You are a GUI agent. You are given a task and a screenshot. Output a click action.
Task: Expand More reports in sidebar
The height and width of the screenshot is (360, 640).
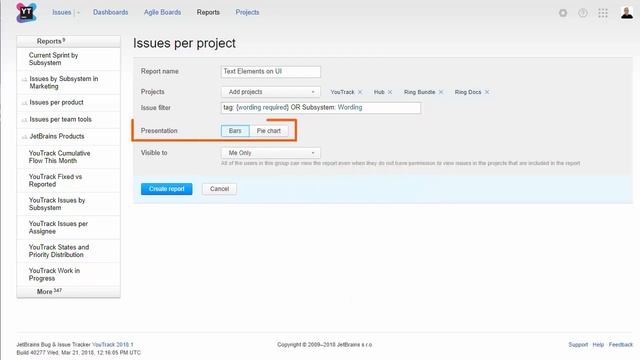69,292
